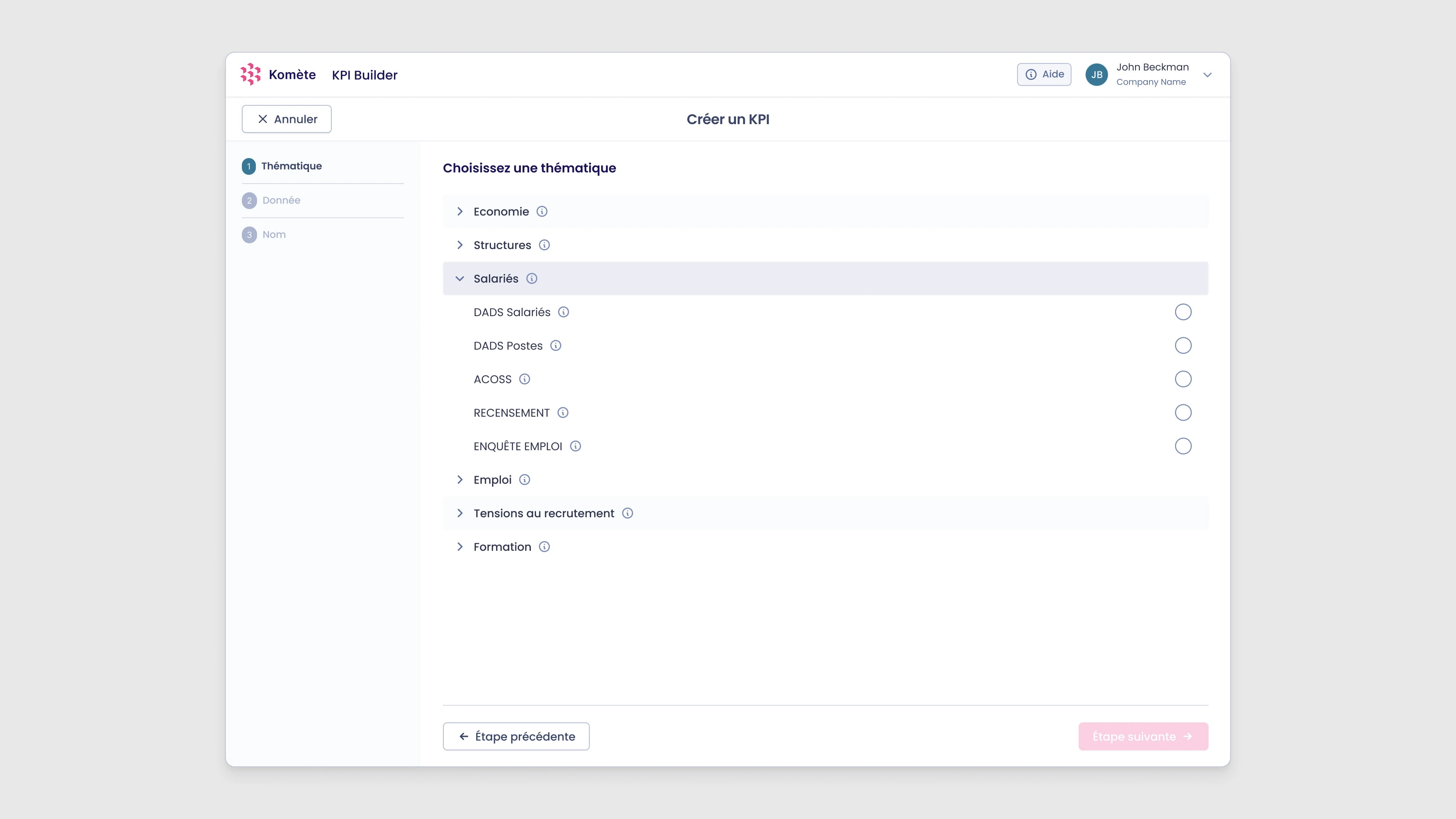Go to the Nom step

273,235
